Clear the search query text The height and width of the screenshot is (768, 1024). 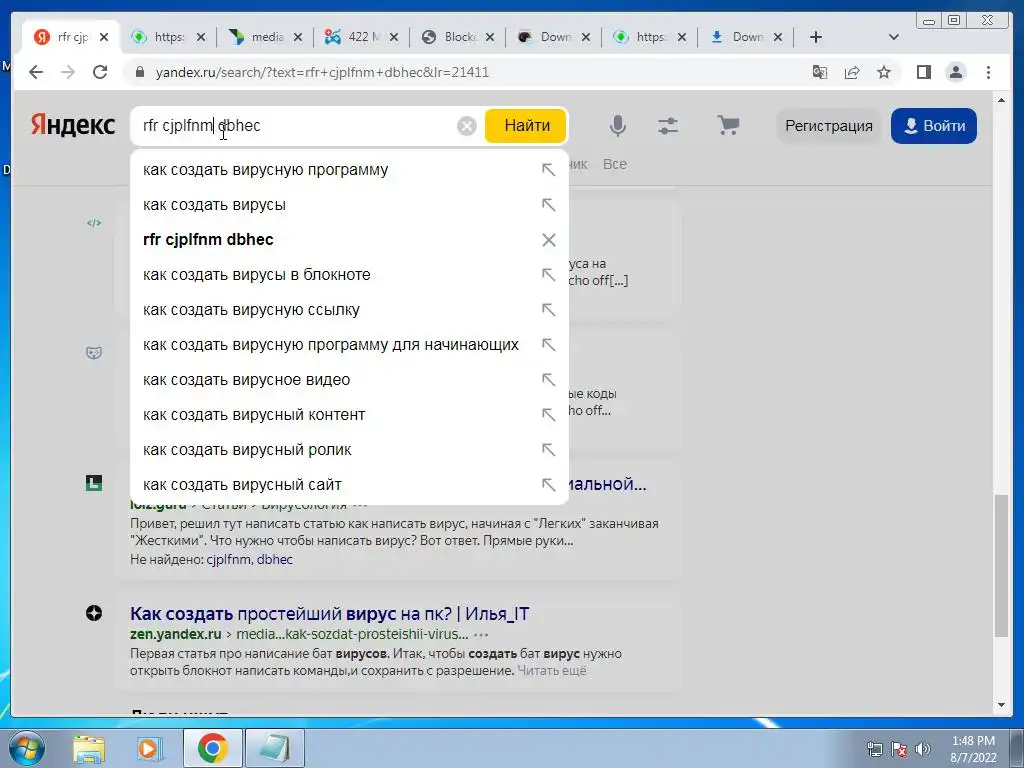click(467, 125)
